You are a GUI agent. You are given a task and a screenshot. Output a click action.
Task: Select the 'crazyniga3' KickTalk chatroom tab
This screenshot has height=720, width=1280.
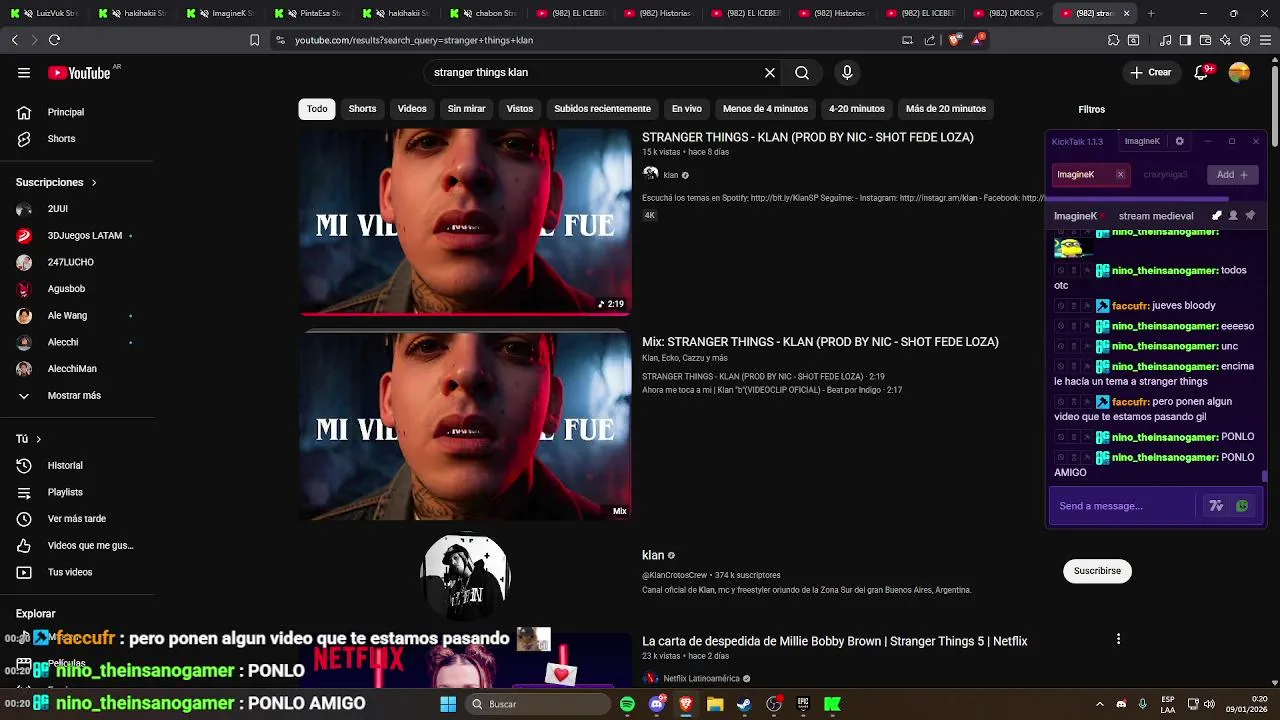pos(1165,174)
